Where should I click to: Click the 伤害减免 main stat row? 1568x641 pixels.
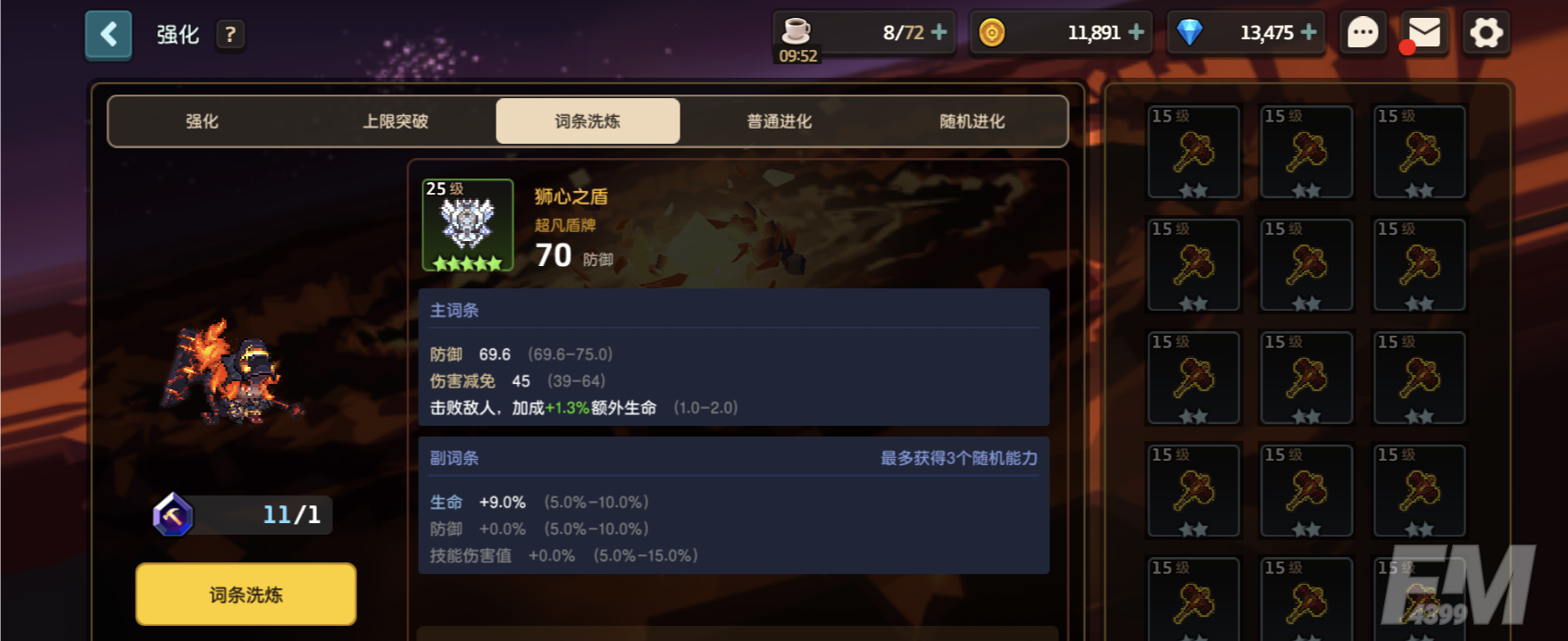point(518,381)
